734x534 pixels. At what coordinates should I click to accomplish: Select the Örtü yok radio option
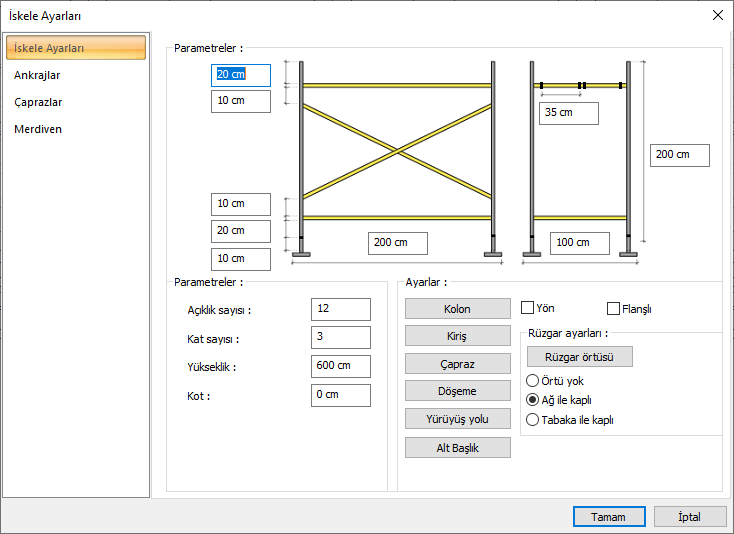tap(533, 381)
